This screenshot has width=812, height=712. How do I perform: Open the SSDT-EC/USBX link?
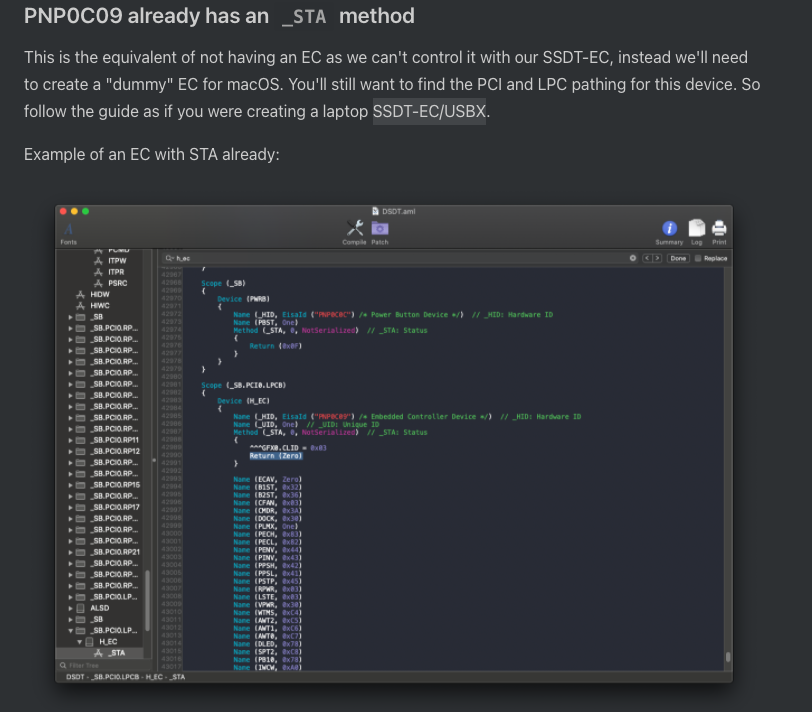tap(429, 111)
